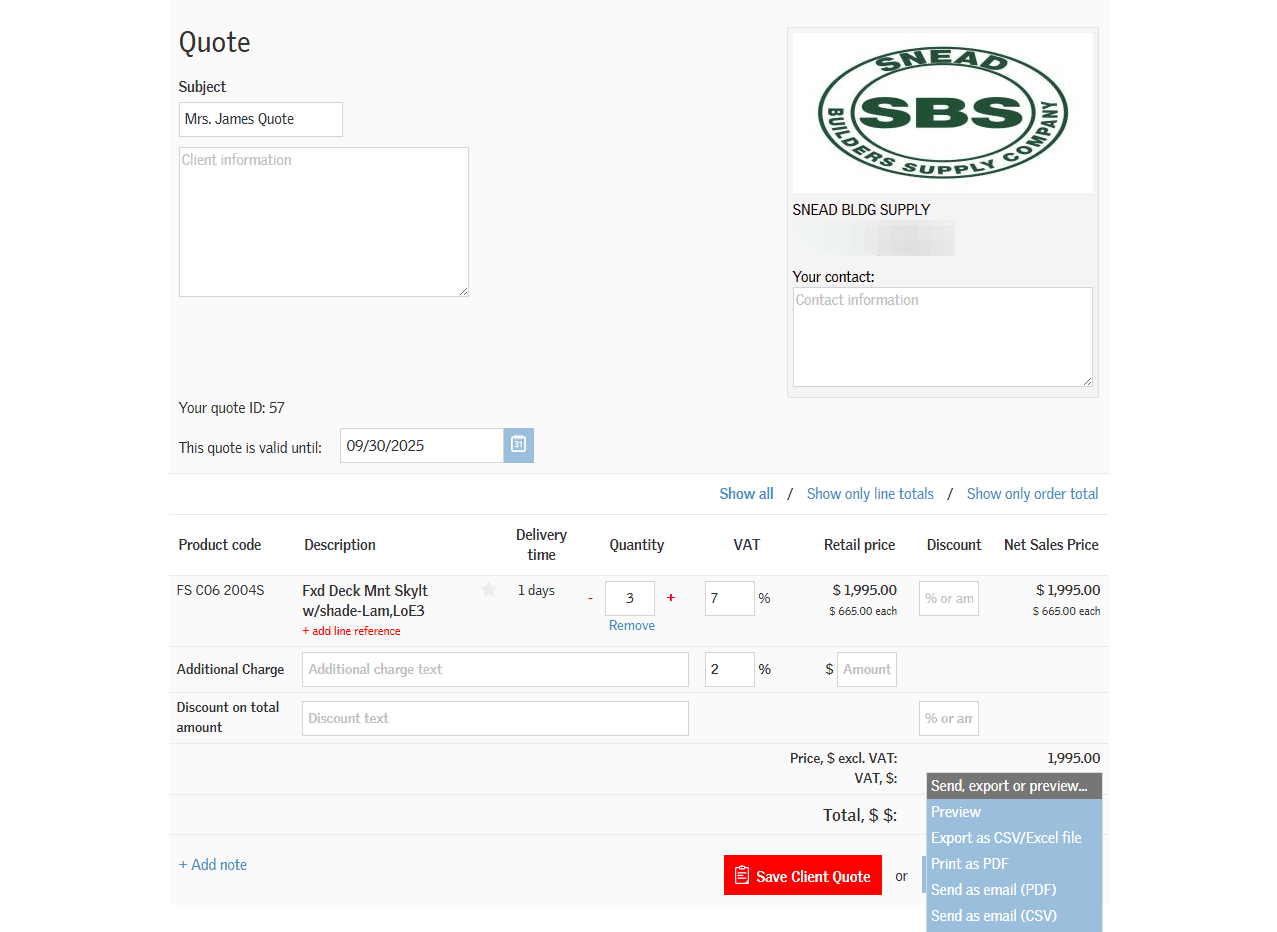Open the Send, export or preview dropdown
Screen dimensions: 1277x932
click(1014, 786)
